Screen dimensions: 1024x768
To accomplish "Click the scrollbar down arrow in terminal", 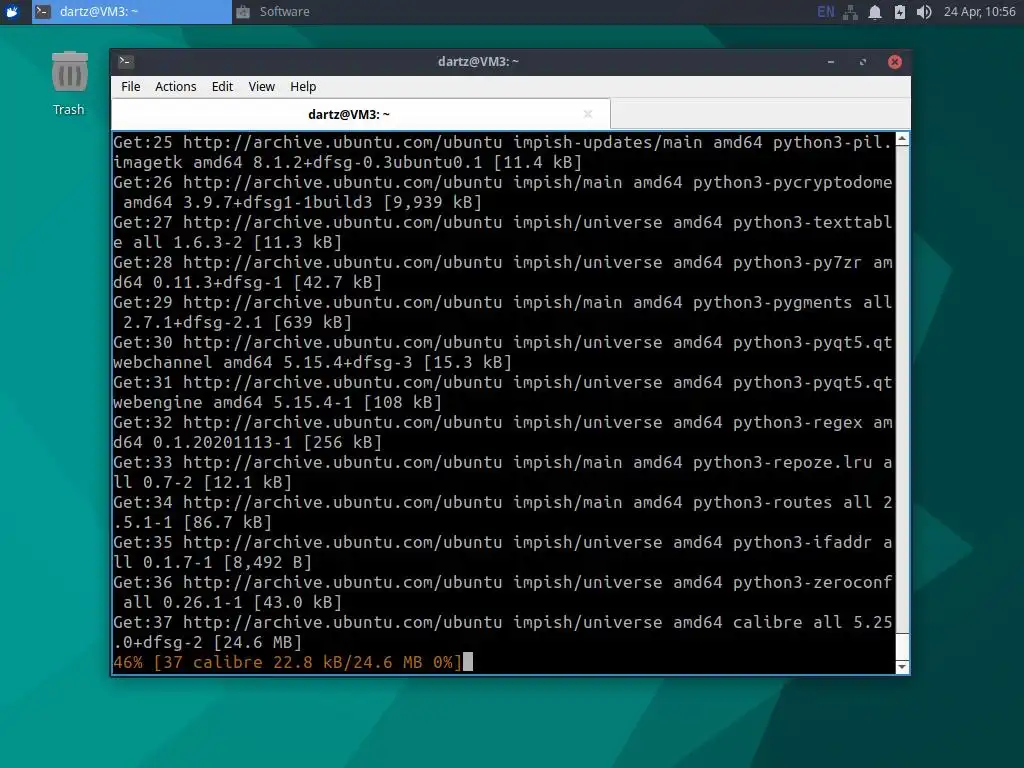I will tap(902, 667).
